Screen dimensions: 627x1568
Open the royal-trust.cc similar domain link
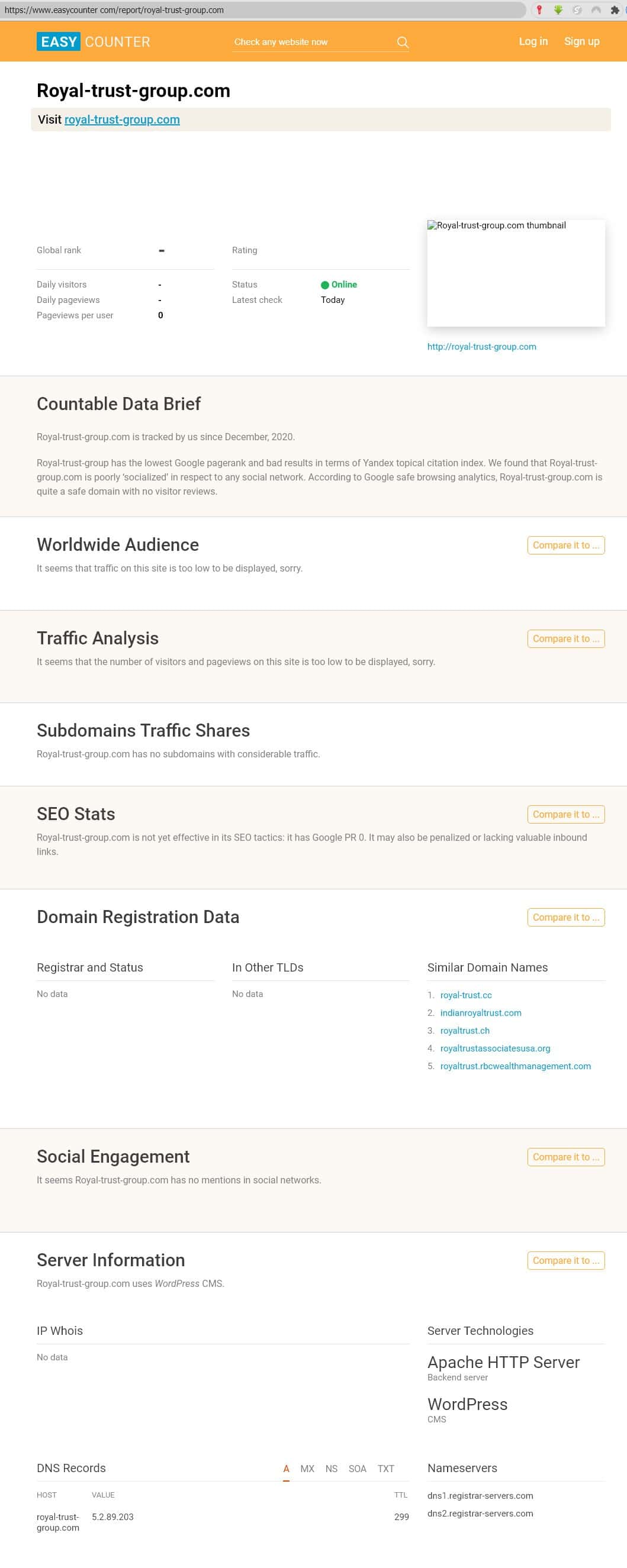pyautogui.click(x=465, y=995)
